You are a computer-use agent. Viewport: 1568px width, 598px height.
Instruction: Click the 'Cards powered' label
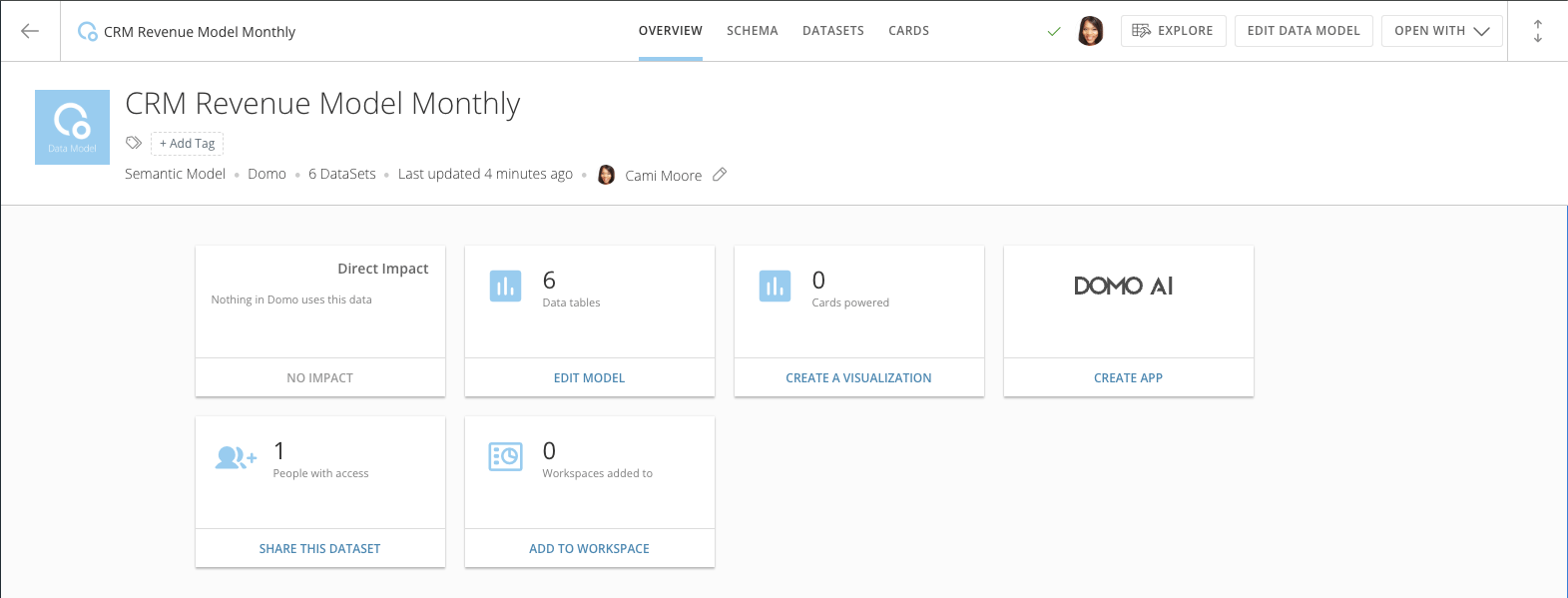850,302
